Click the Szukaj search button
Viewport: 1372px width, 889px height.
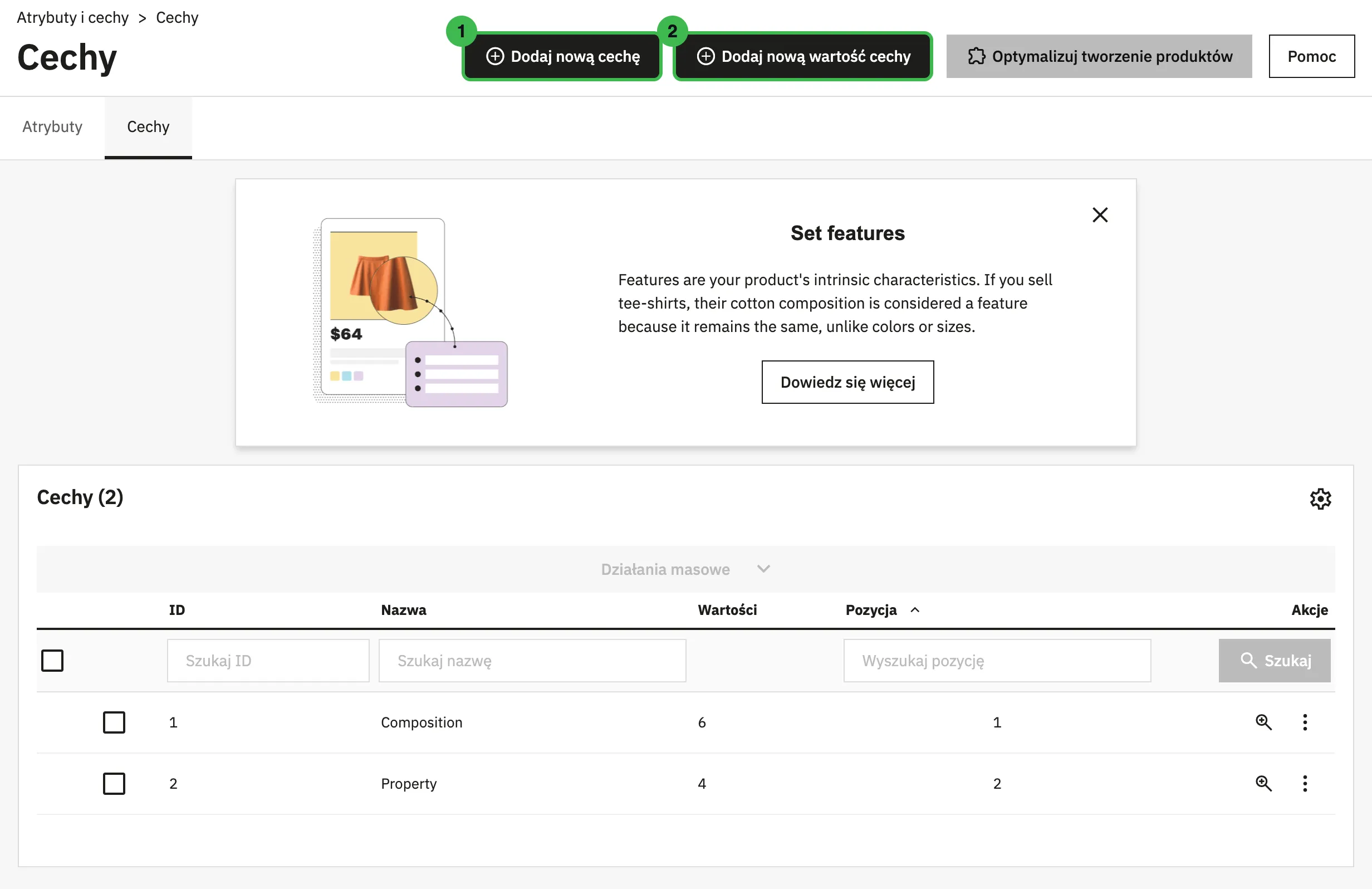pyautogui.click(x=1275, y=661)
